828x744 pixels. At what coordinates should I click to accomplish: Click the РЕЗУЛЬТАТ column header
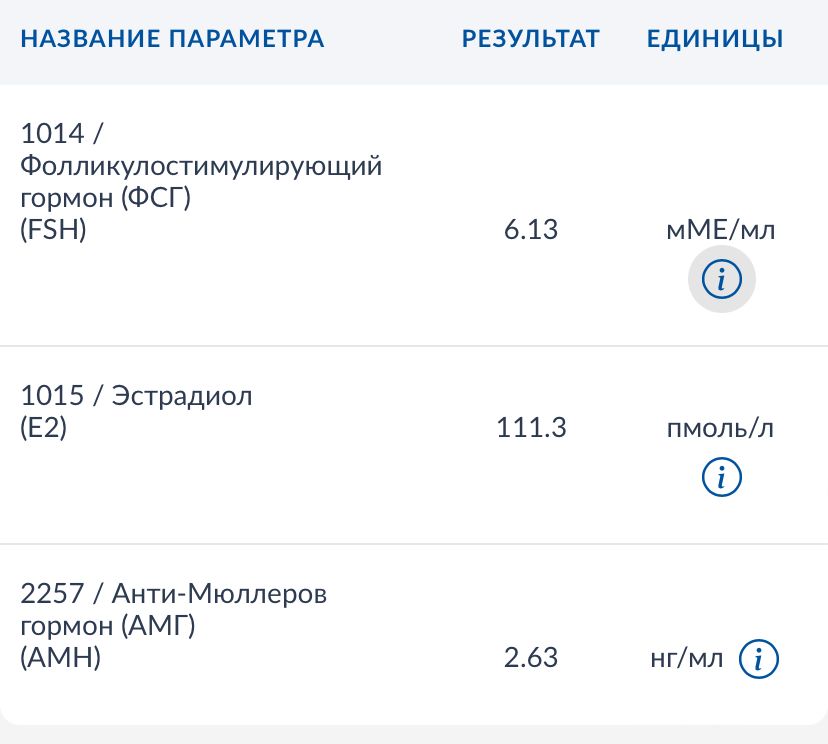[x=530, y=39]
